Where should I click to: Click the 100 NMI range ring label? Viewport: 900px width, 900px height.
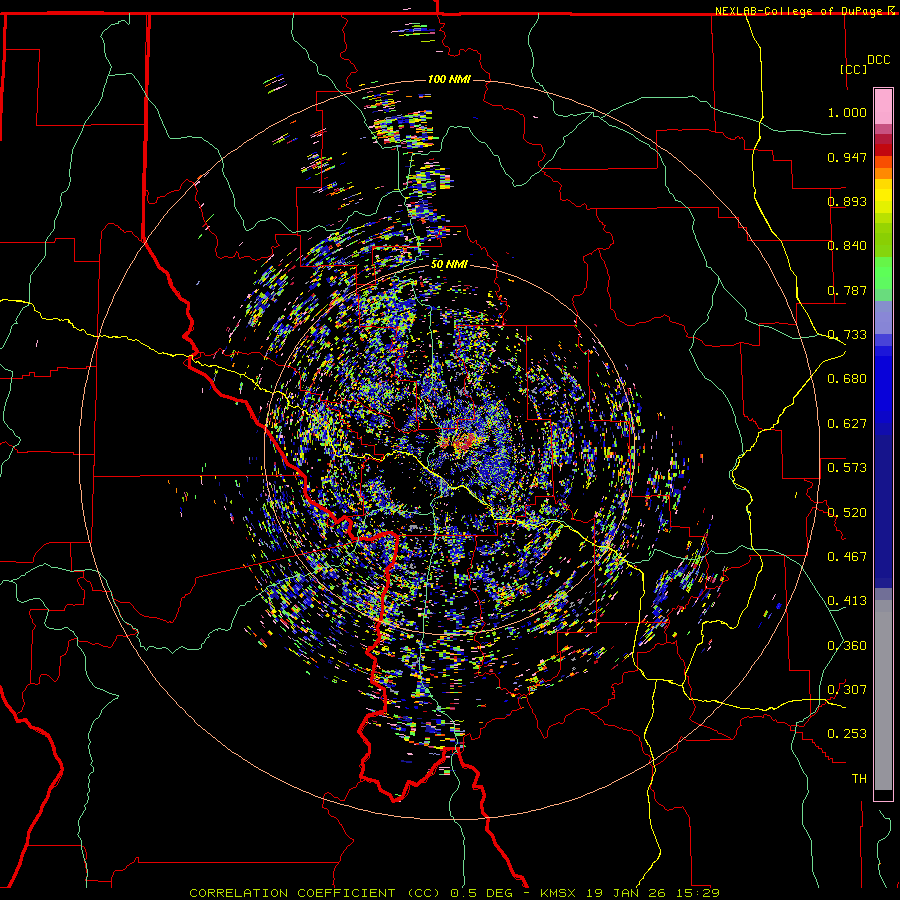(x=449, y=79)
